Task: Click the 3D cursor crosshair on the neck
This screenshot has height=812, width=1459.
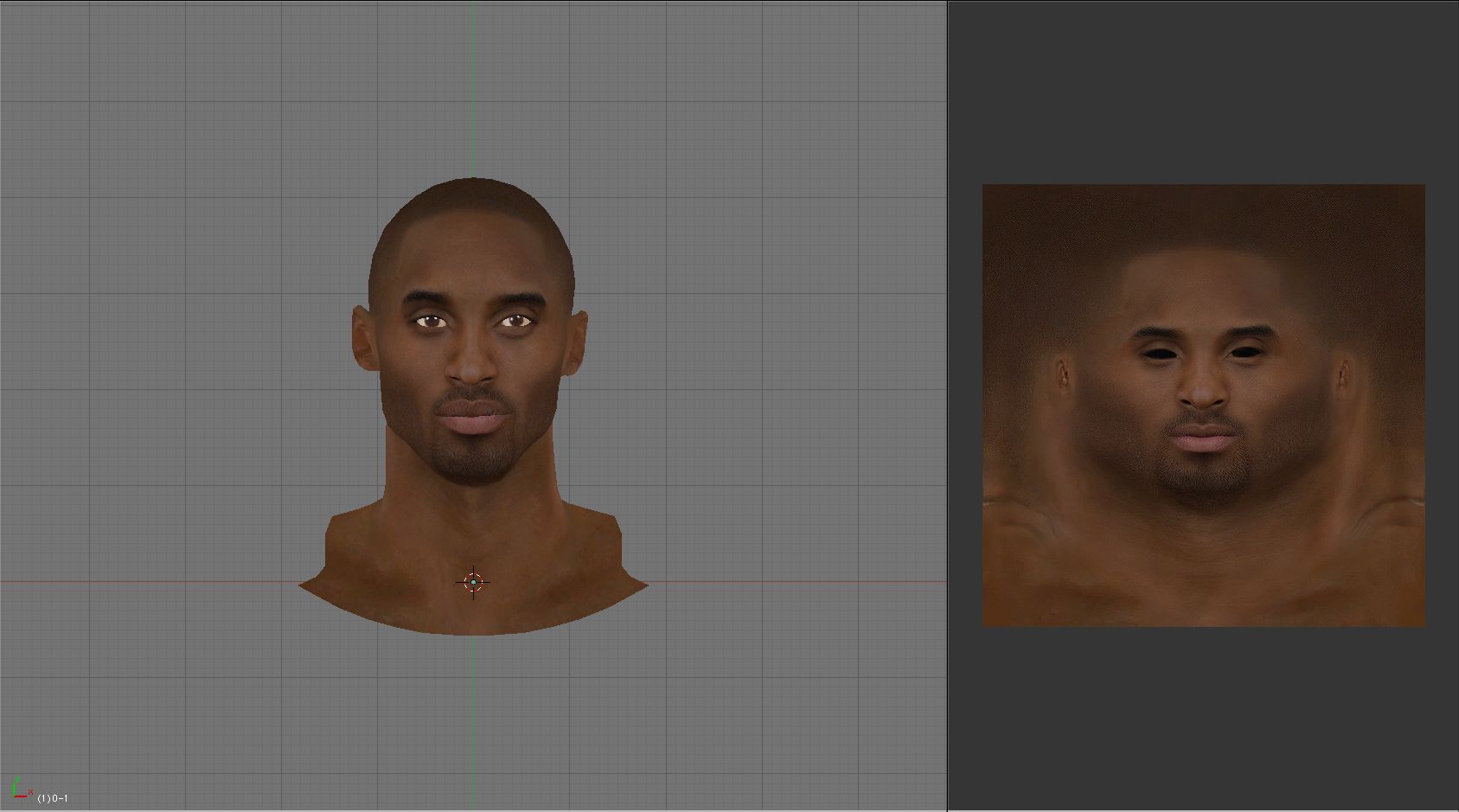Action: (x=473, y=582)
